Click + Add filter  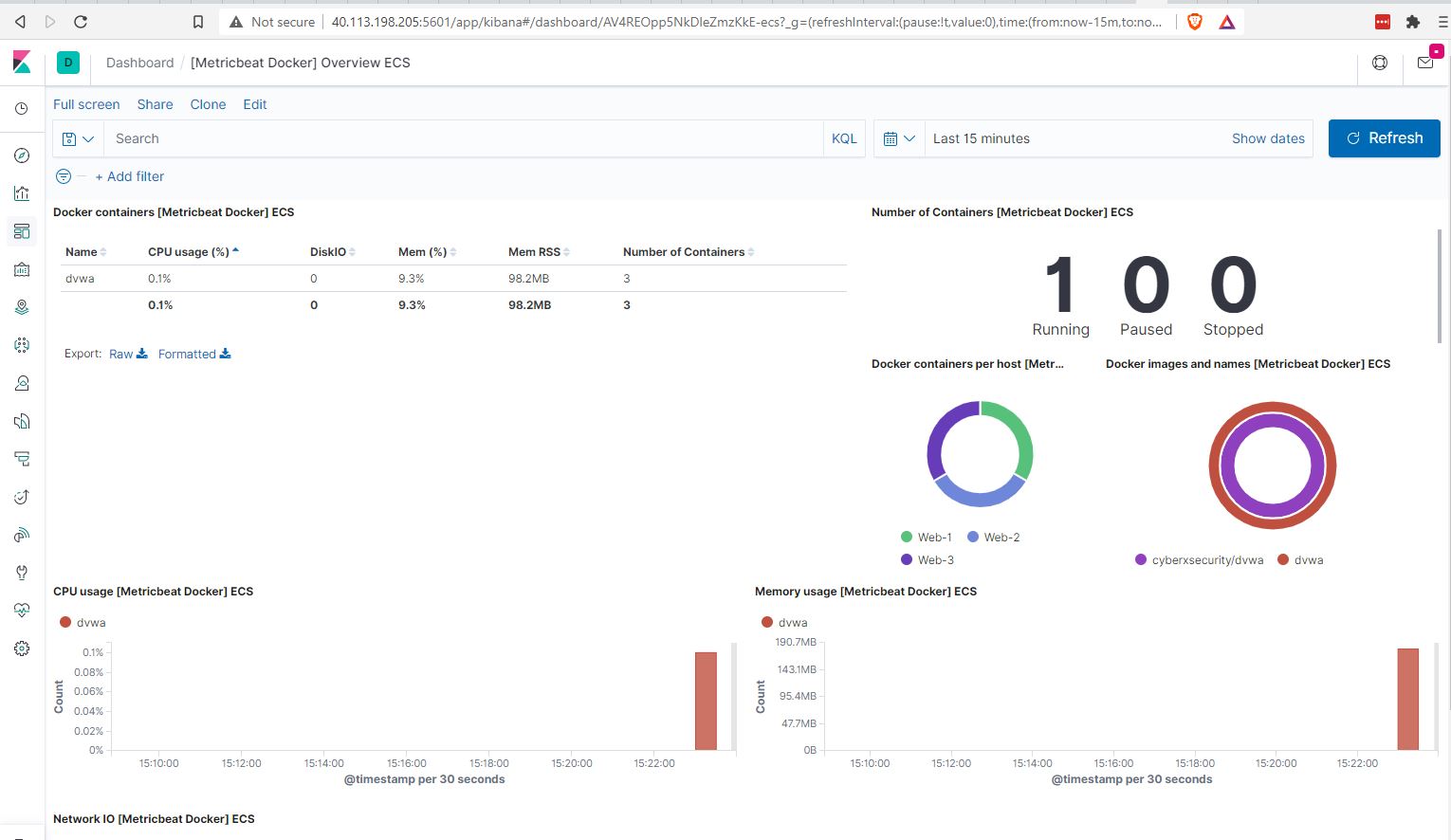point(130,176)
